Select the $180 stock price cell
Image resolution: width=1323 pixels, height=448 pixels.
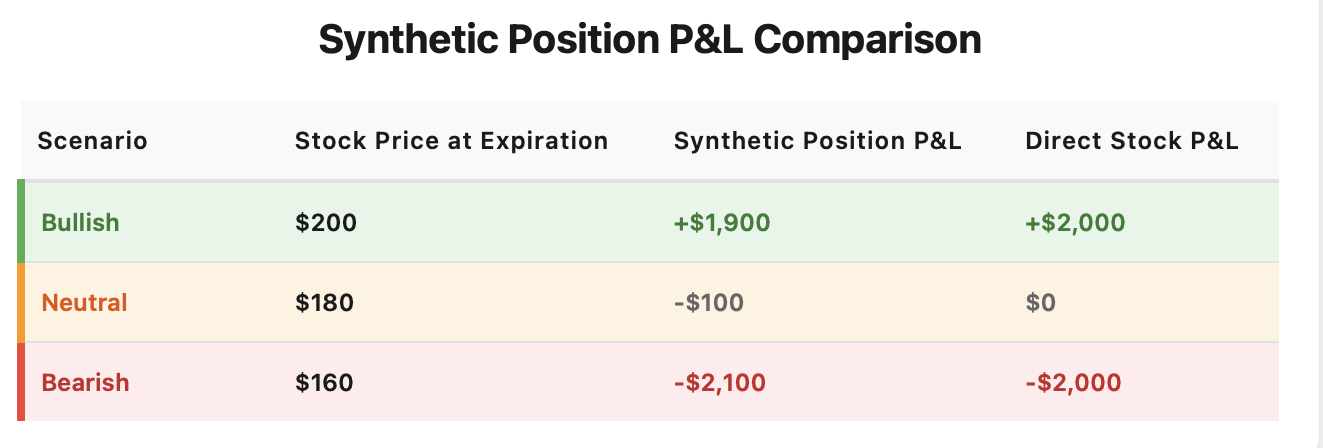[x=324, y=302]
